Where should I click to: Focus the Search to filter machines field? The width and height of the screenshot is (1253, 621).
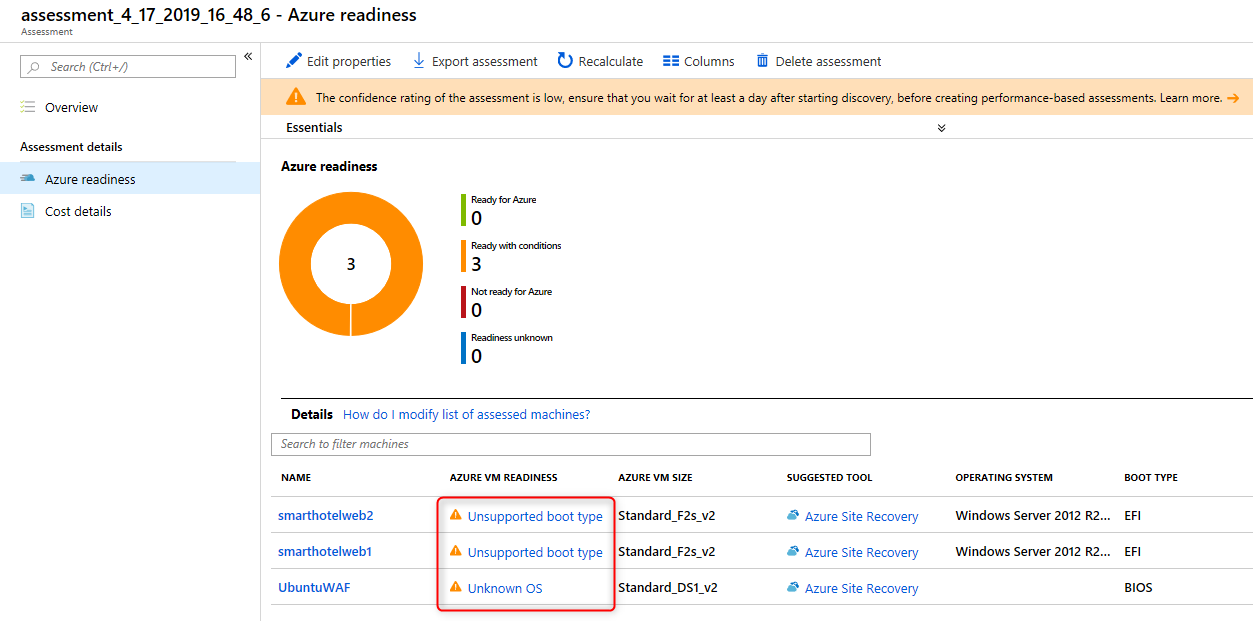point(571,444)
